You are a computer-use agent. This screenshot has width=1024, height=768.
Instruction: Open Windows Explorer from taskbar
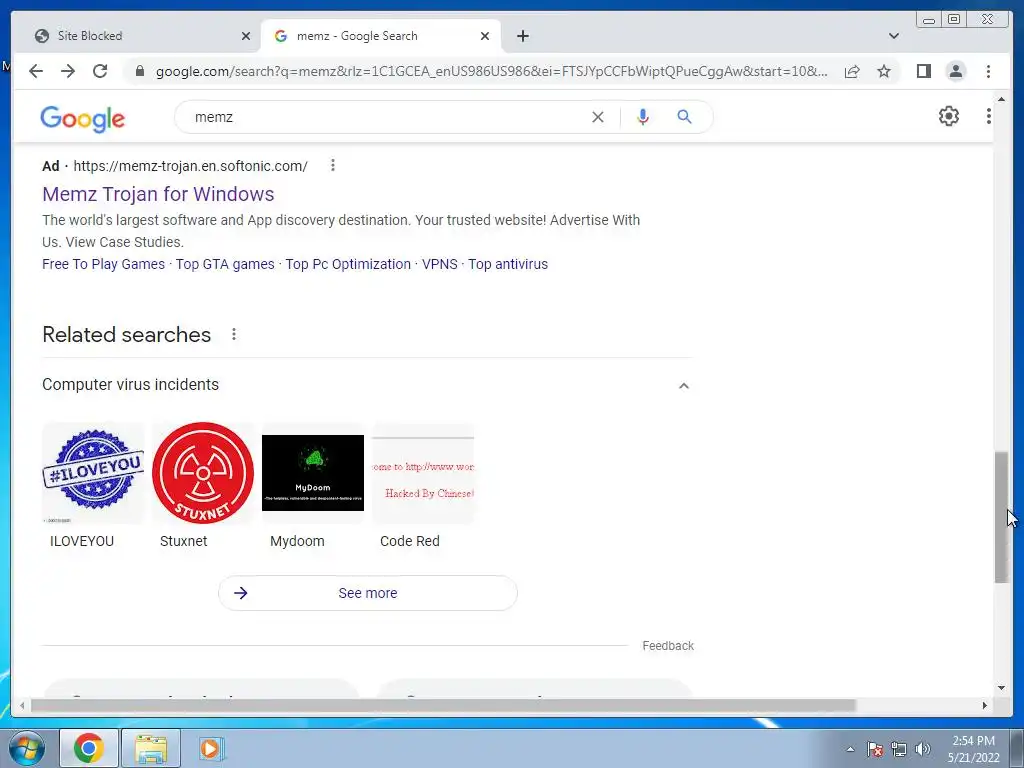151,748
